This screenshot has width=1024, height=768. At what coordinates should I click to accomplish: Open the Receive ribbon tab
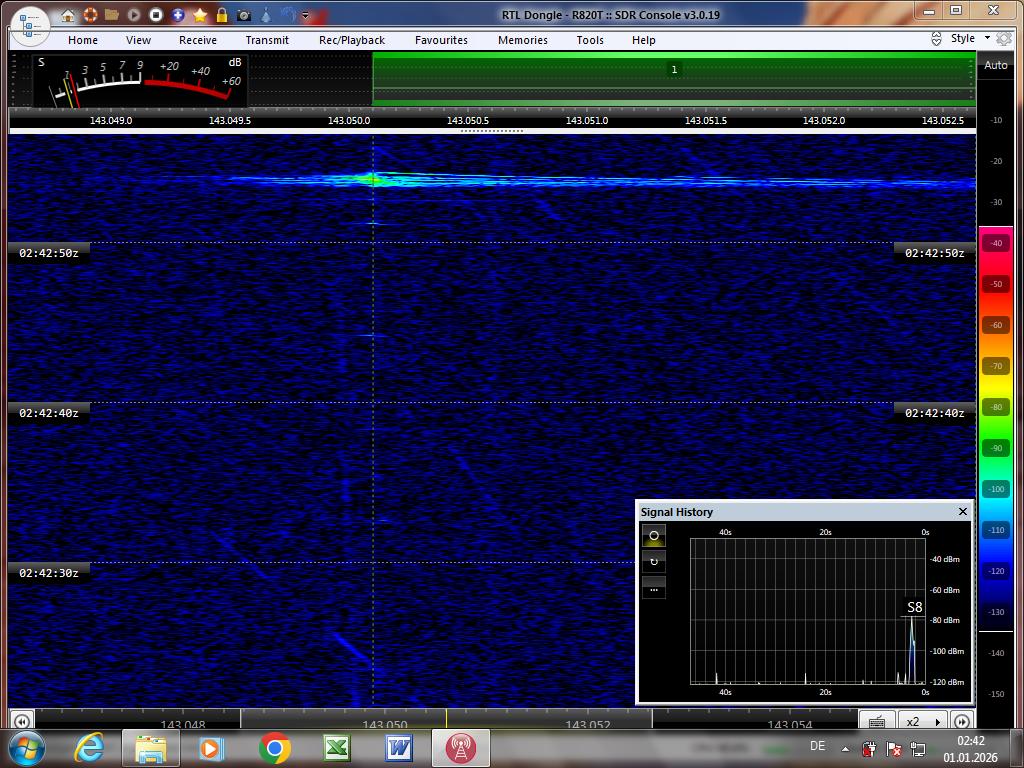(198, 40)
